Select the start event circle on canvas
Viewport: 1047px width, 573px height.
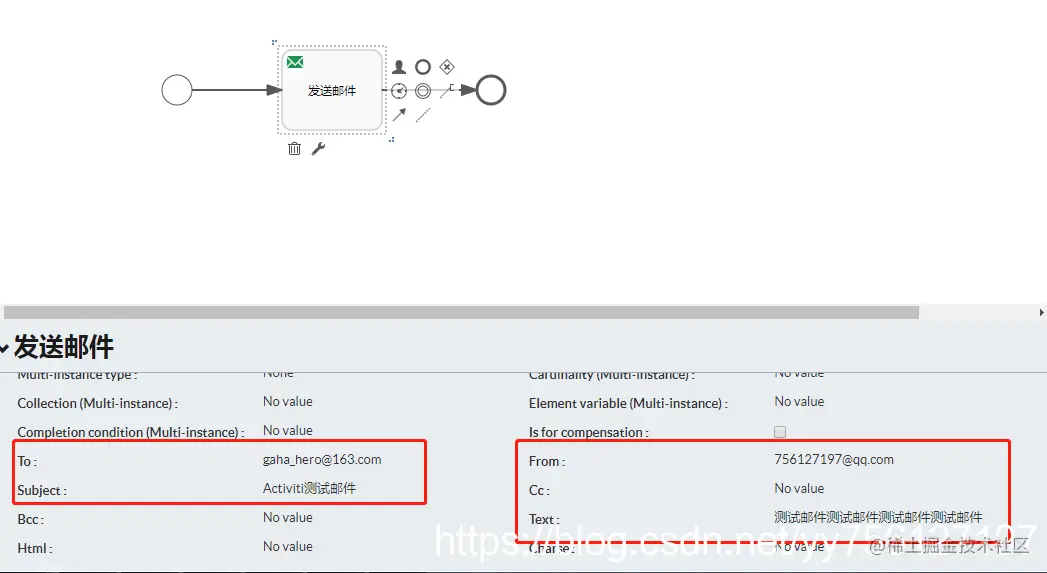pos(177,90)
